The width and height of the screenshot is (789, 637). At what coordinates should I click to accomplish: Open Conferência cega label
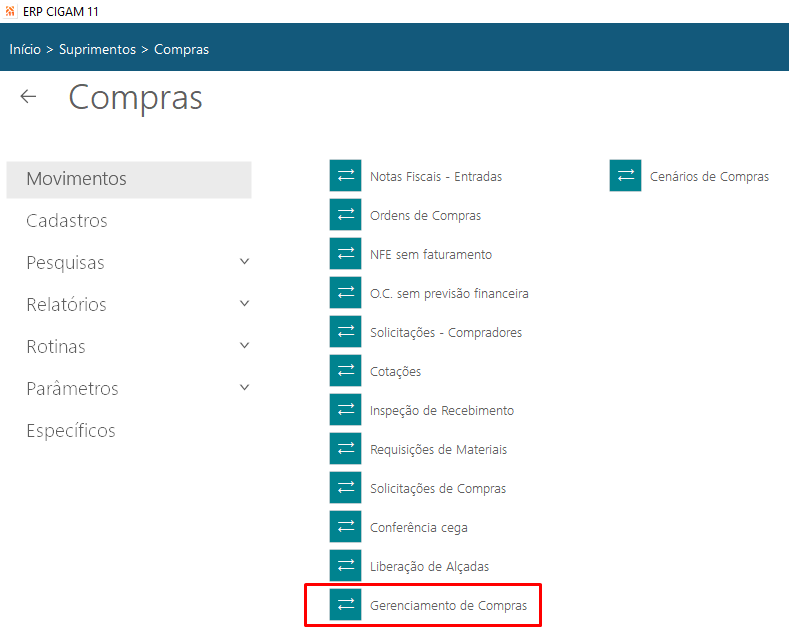click(419, 527)
